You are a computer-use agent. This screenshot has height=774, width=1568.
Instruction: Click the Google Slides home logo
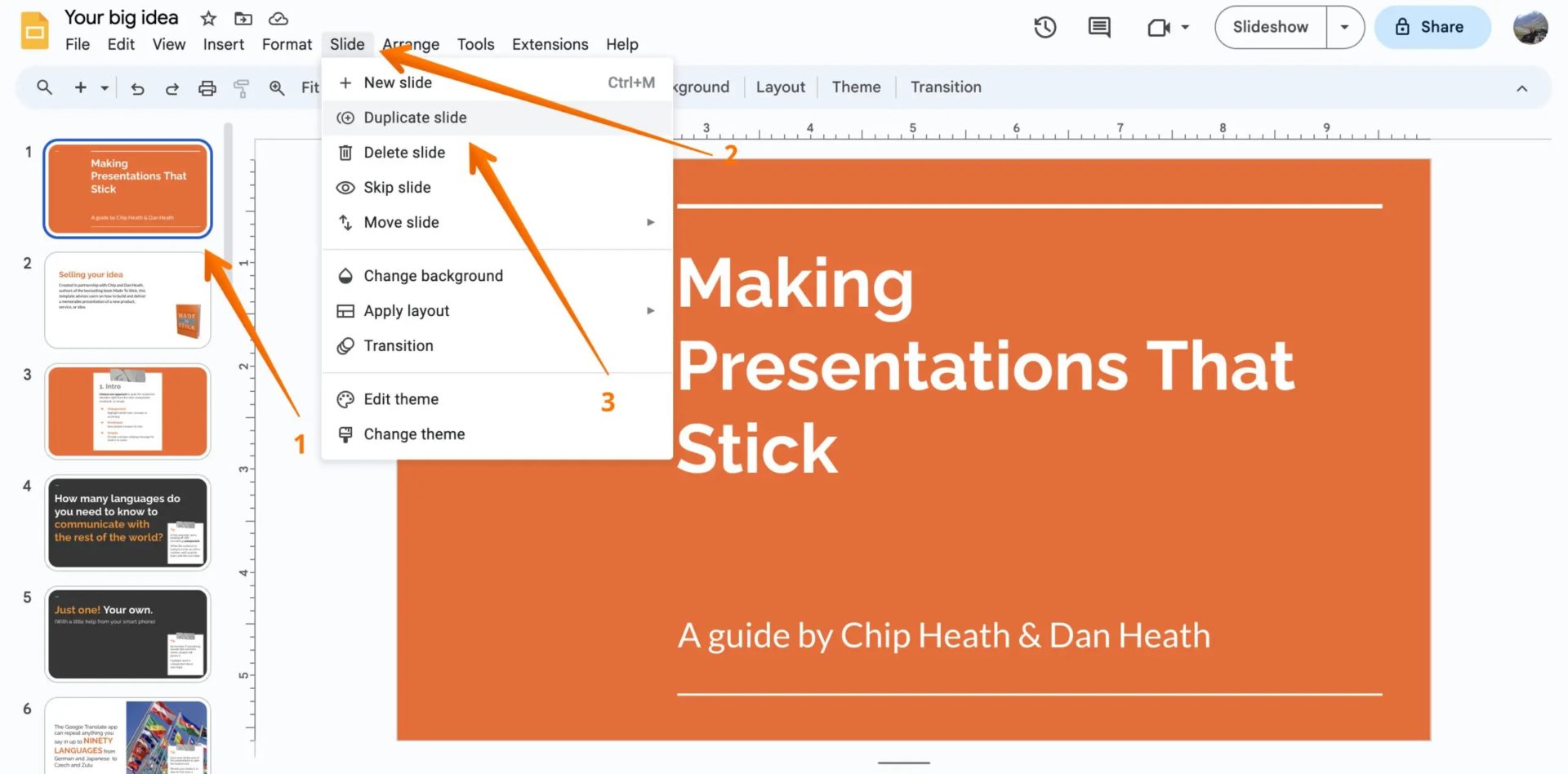pos(33,27)
